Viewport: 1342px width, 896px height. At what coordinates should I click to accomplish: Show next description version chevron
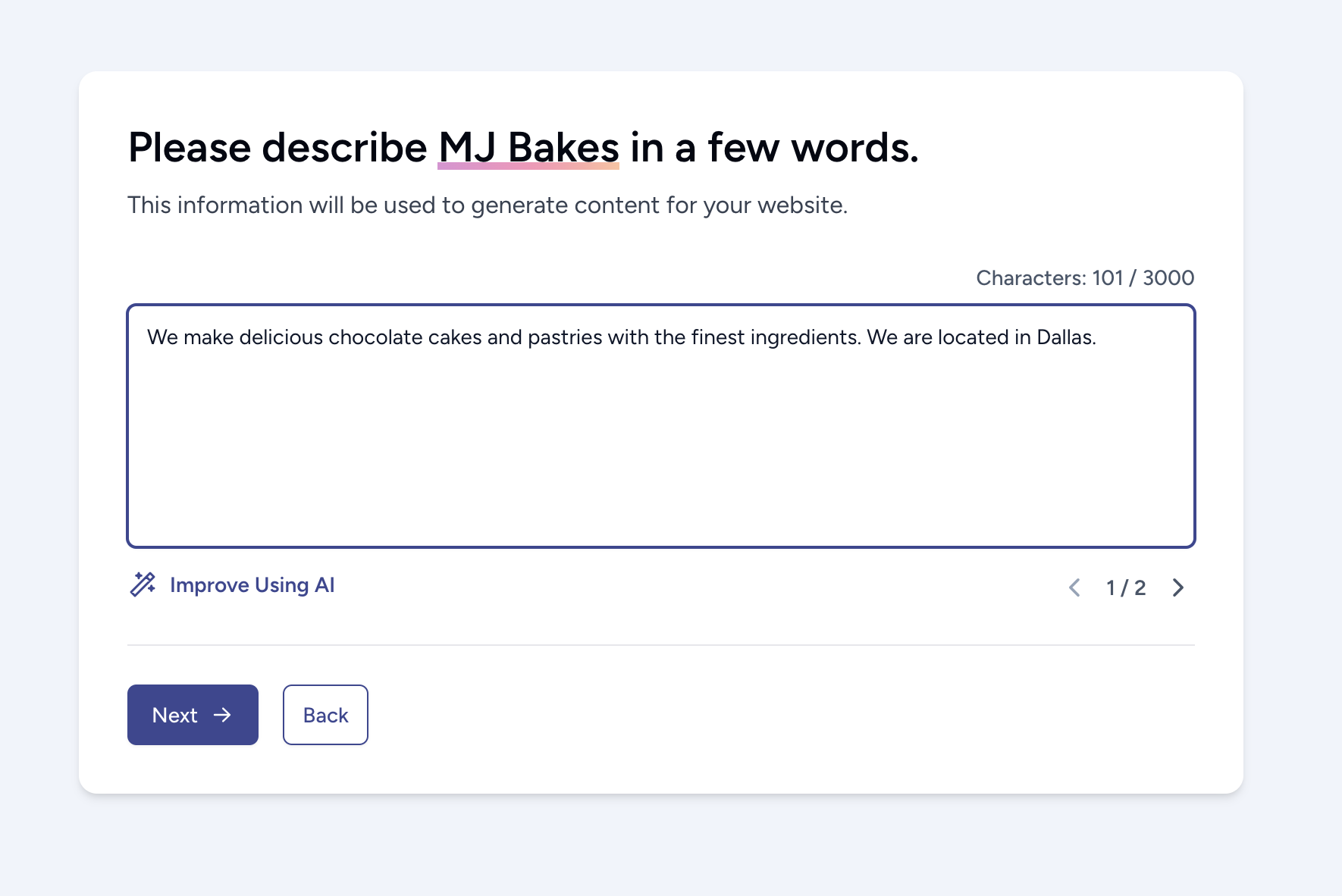click(x=1178, y=587)
